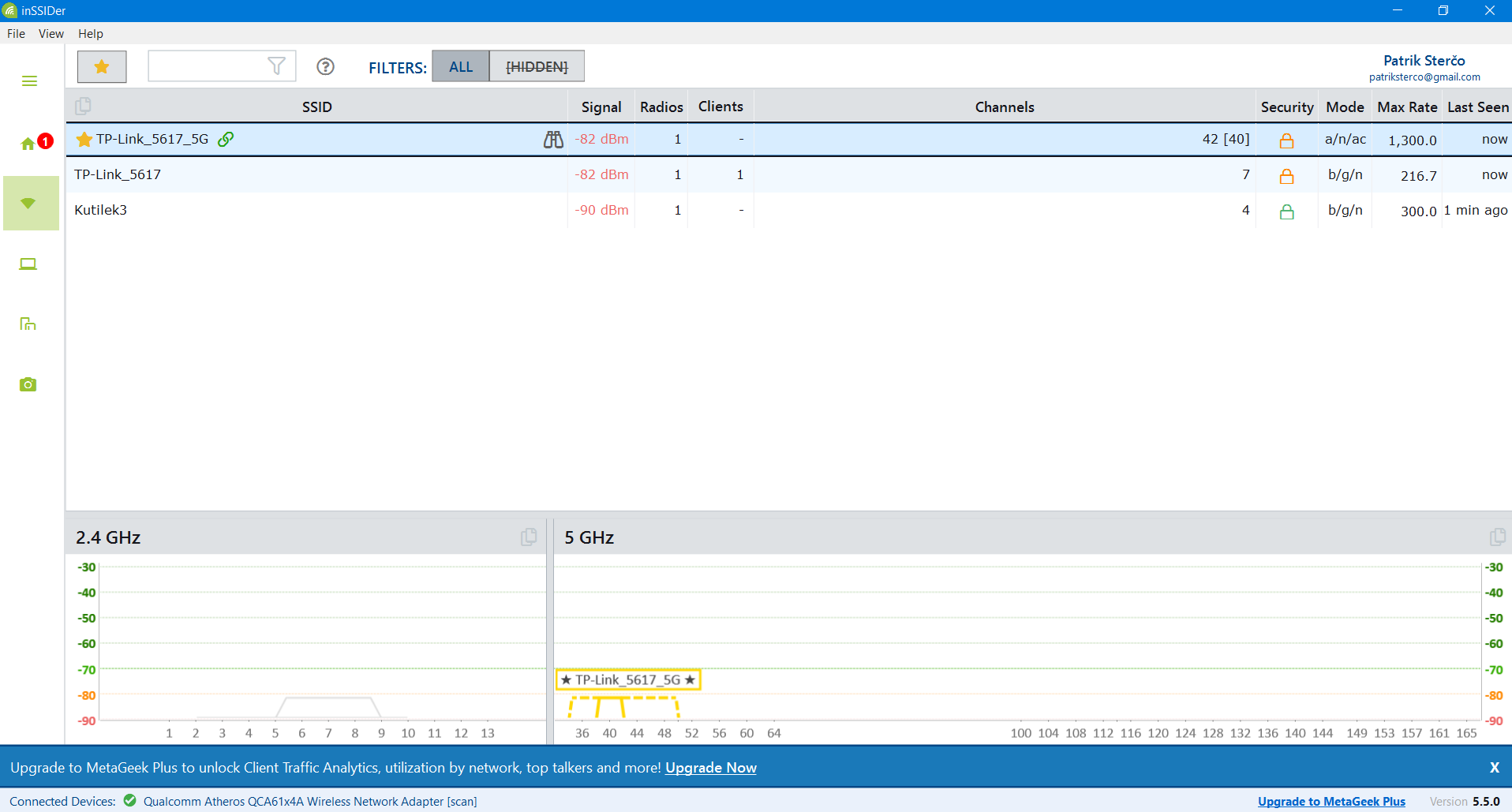Dismiss the blue upgrade banner

point(1494,768)
